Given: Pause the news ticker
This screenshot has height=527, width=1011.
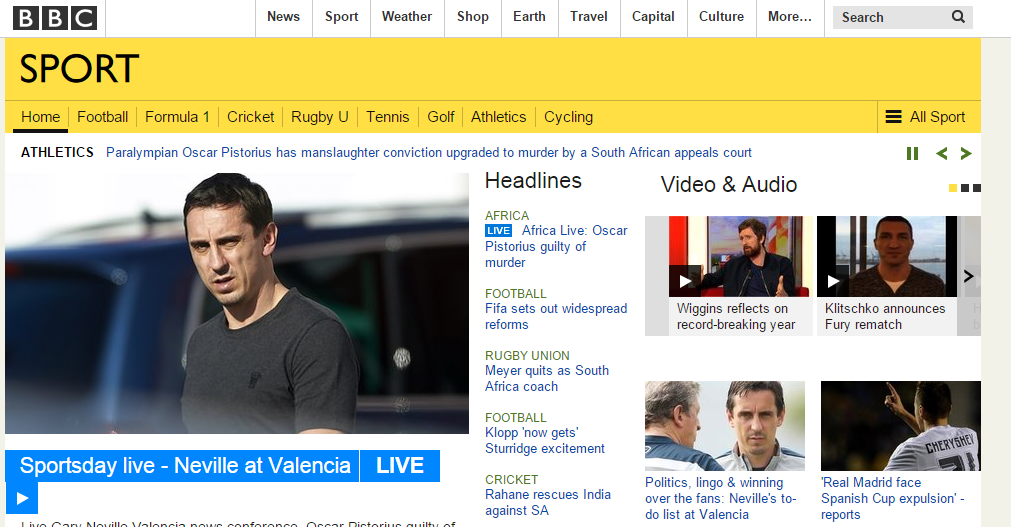Looking at the screenshot, I should coord(912,154).
